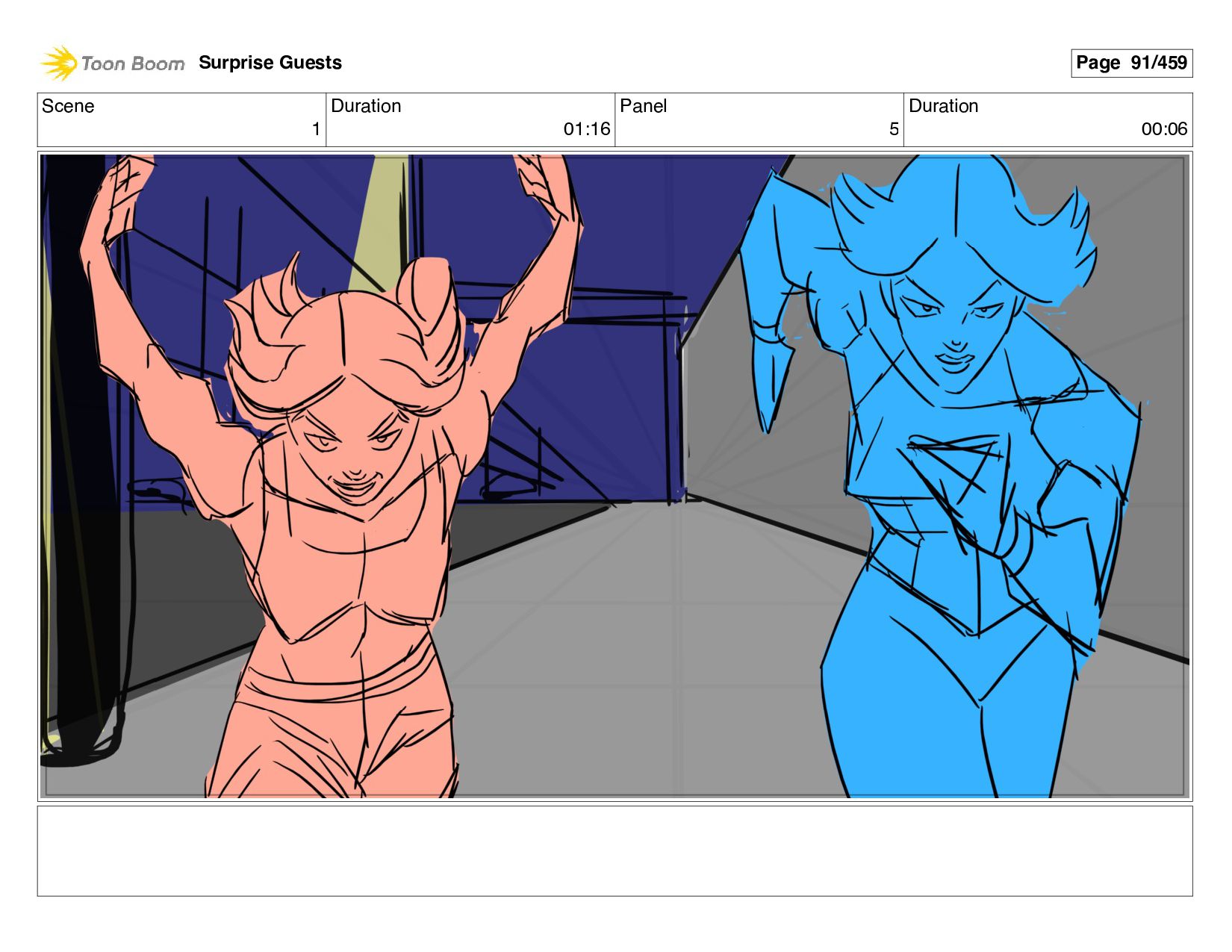Click the 'Panel' header label
The width and height of the screenshot is (1232, 952).
tap(643, 106)
